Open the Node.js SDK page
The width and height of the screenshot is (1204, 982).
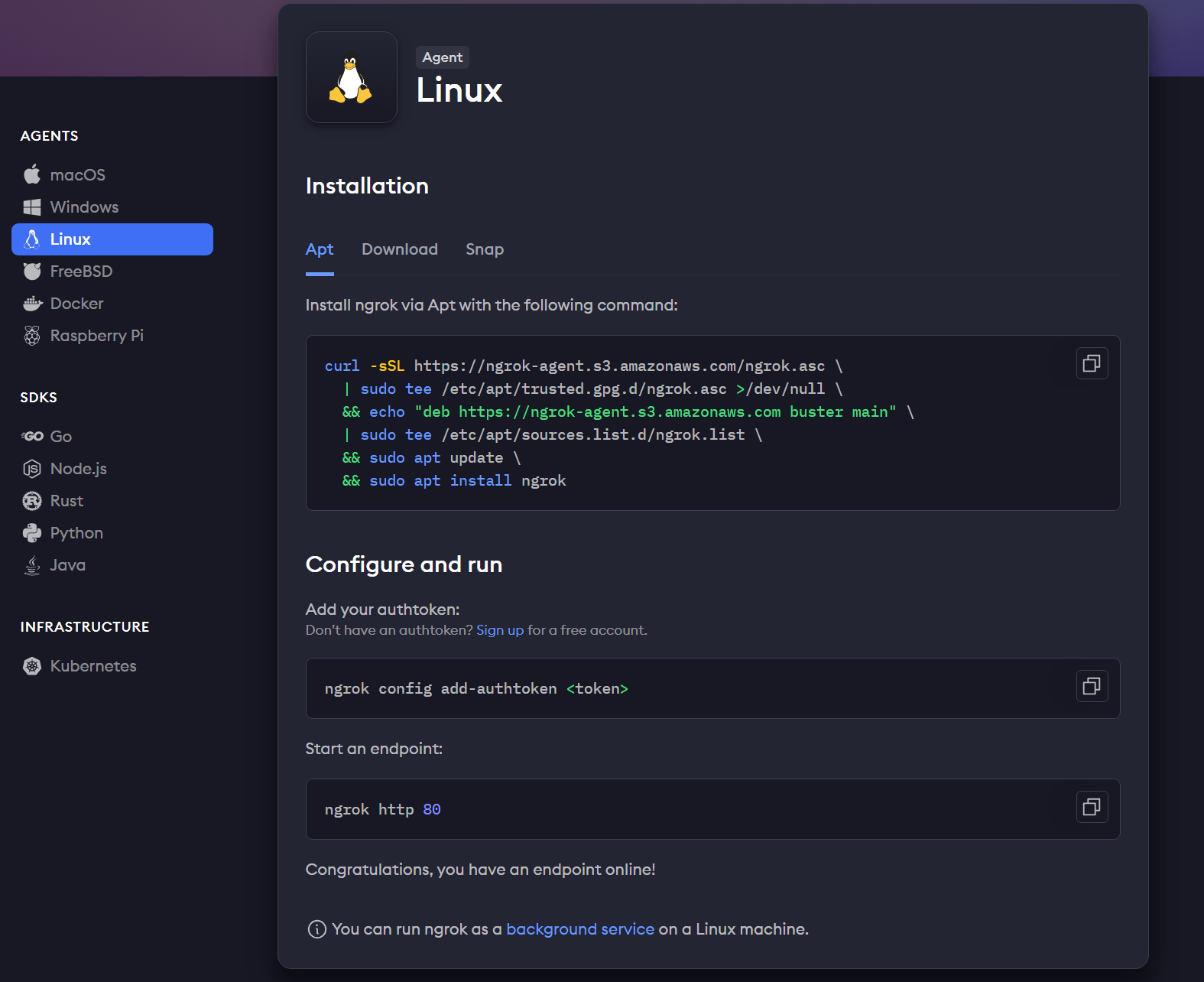(112, 469)
